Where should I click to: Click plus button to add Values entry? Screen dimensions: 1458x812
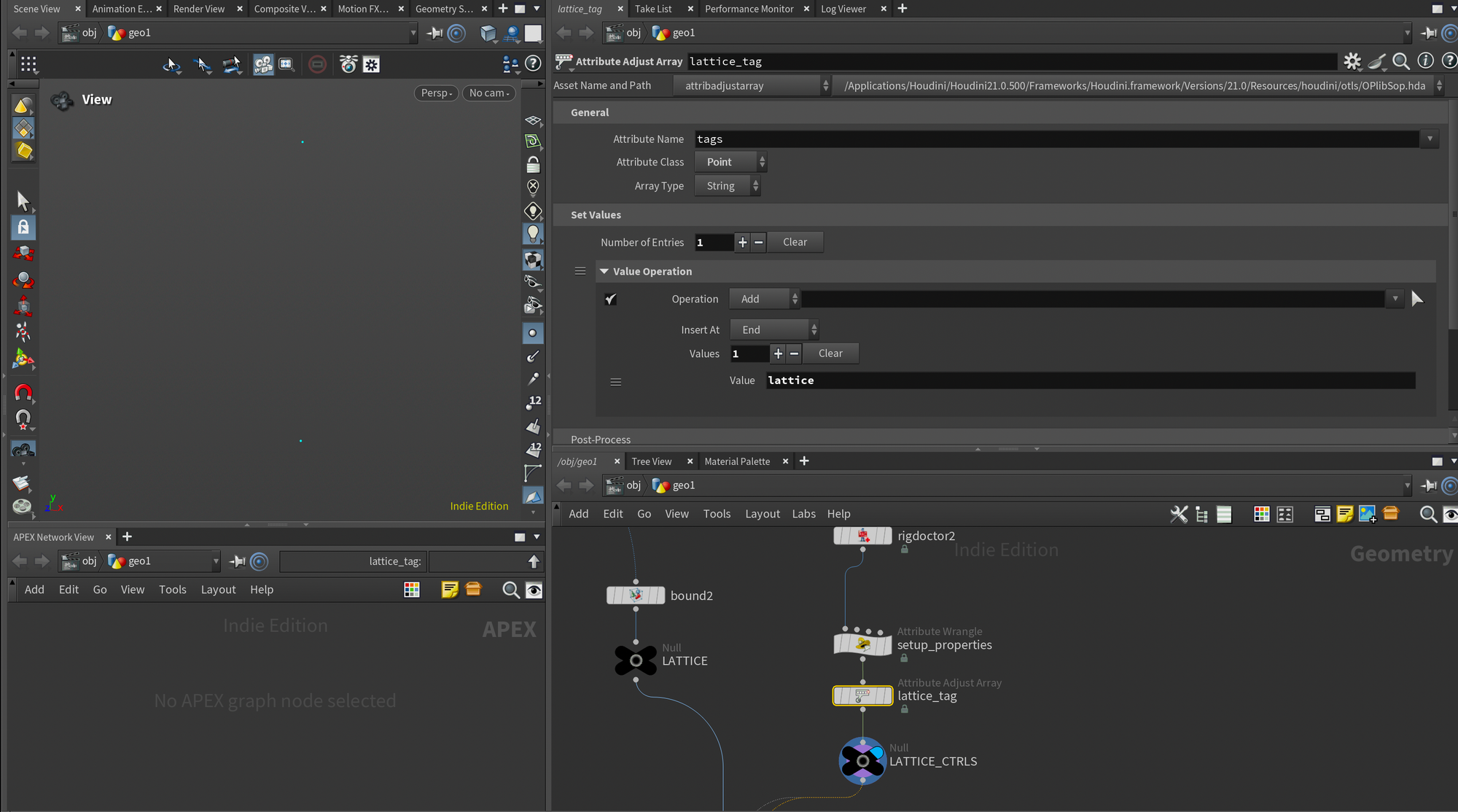coord(778,354)
